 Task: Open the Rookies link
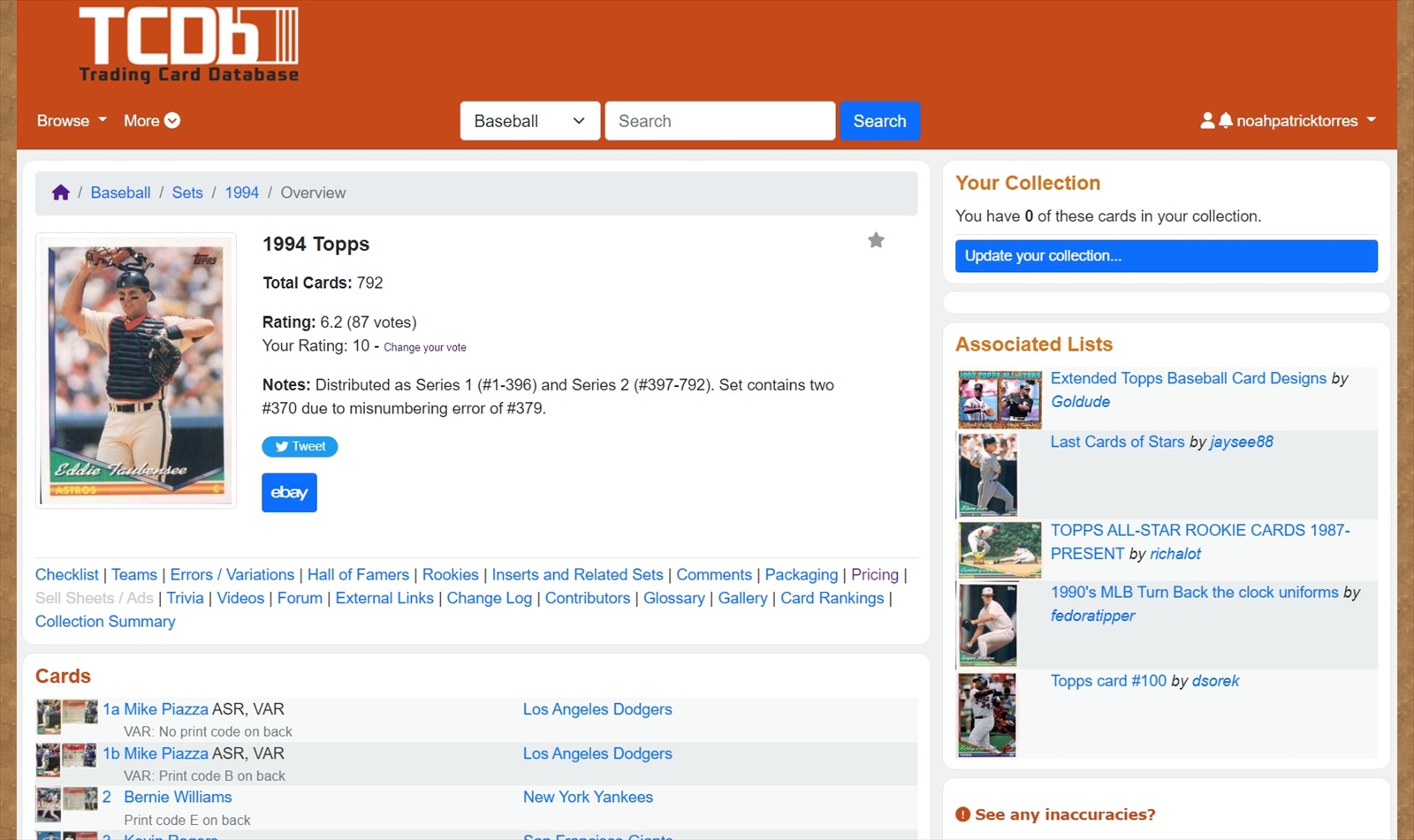tap(451, 574)
